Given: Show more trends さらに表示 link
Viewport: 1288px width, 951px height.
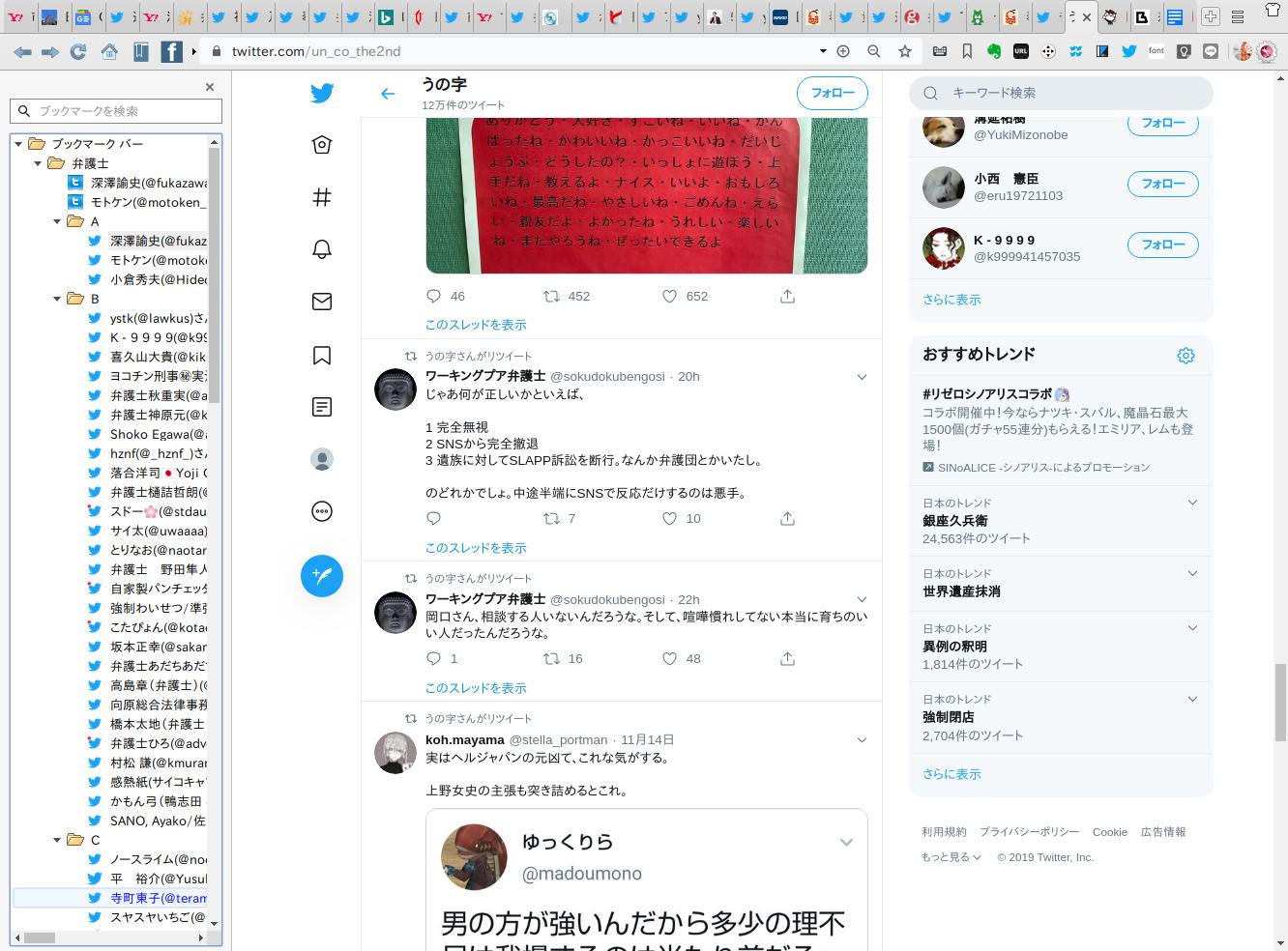Looking at the screenshot, I should tap(951, 774).
